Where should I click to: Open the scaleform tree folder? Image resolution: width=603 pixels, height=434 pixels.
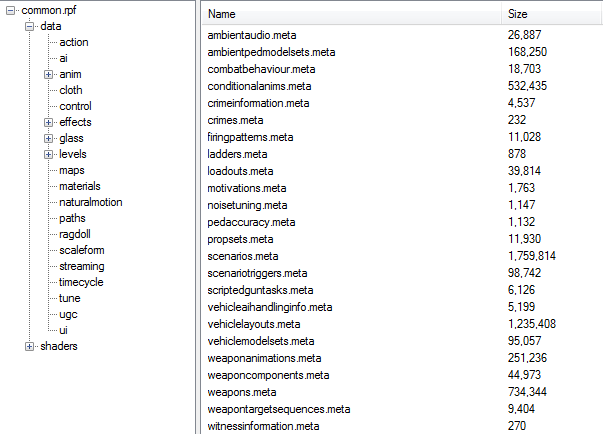pyautogui.click(x=81, y=250)
